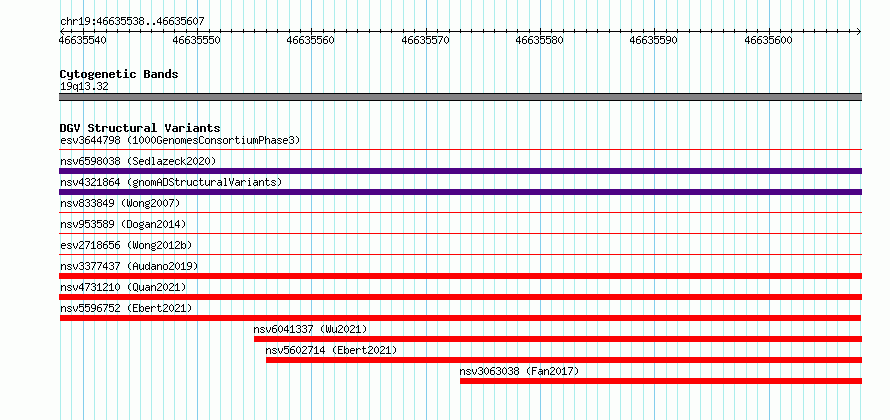Click the nsv3063038 (Fan2017) label
Viewport: 890px width, 420px height.
(519, 371)
